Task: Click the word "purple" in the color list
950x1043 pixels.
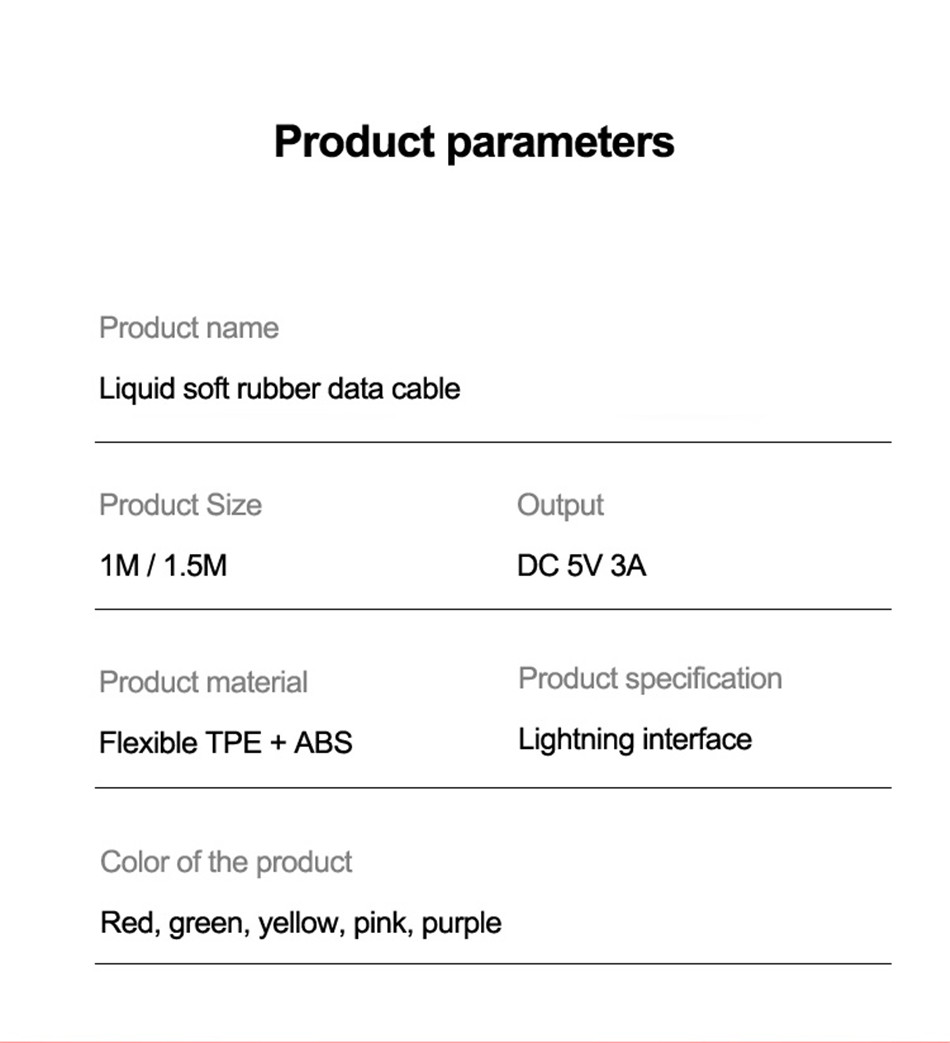Action: point(461,922)
